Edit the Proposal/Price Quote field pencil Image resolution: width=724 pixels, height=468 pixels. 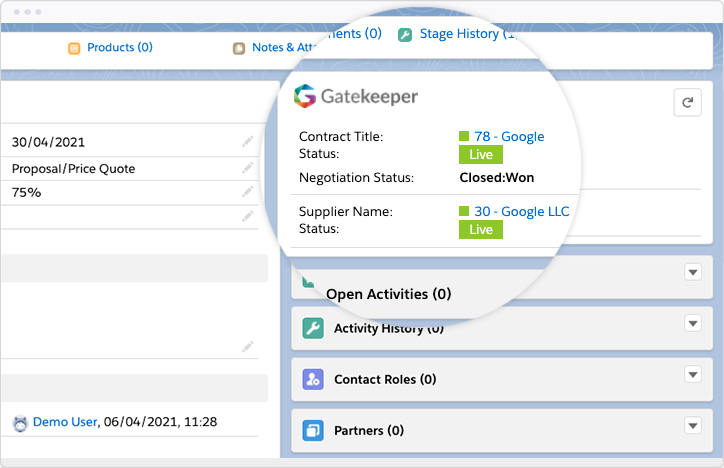tap(248, 168)
